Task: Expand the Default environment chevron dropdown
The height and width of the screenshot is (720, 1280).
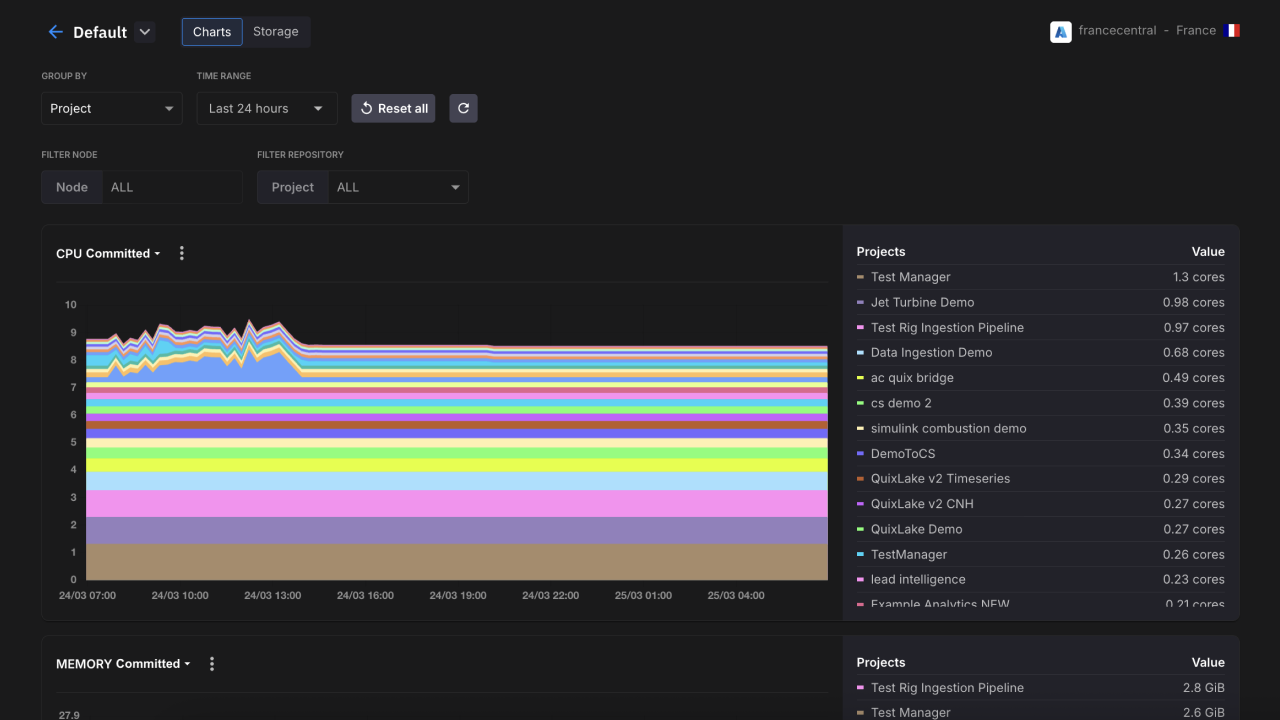Action: coord(145,32)
